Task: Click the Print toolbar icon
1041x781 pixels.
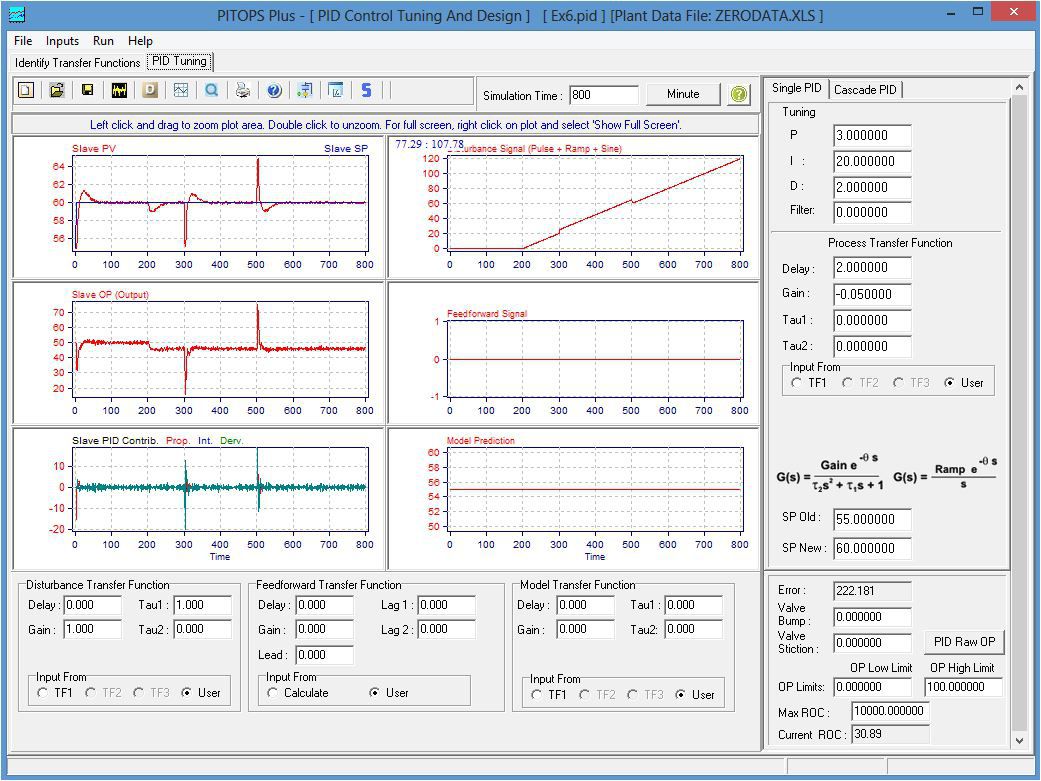Action: click(243, 90)
